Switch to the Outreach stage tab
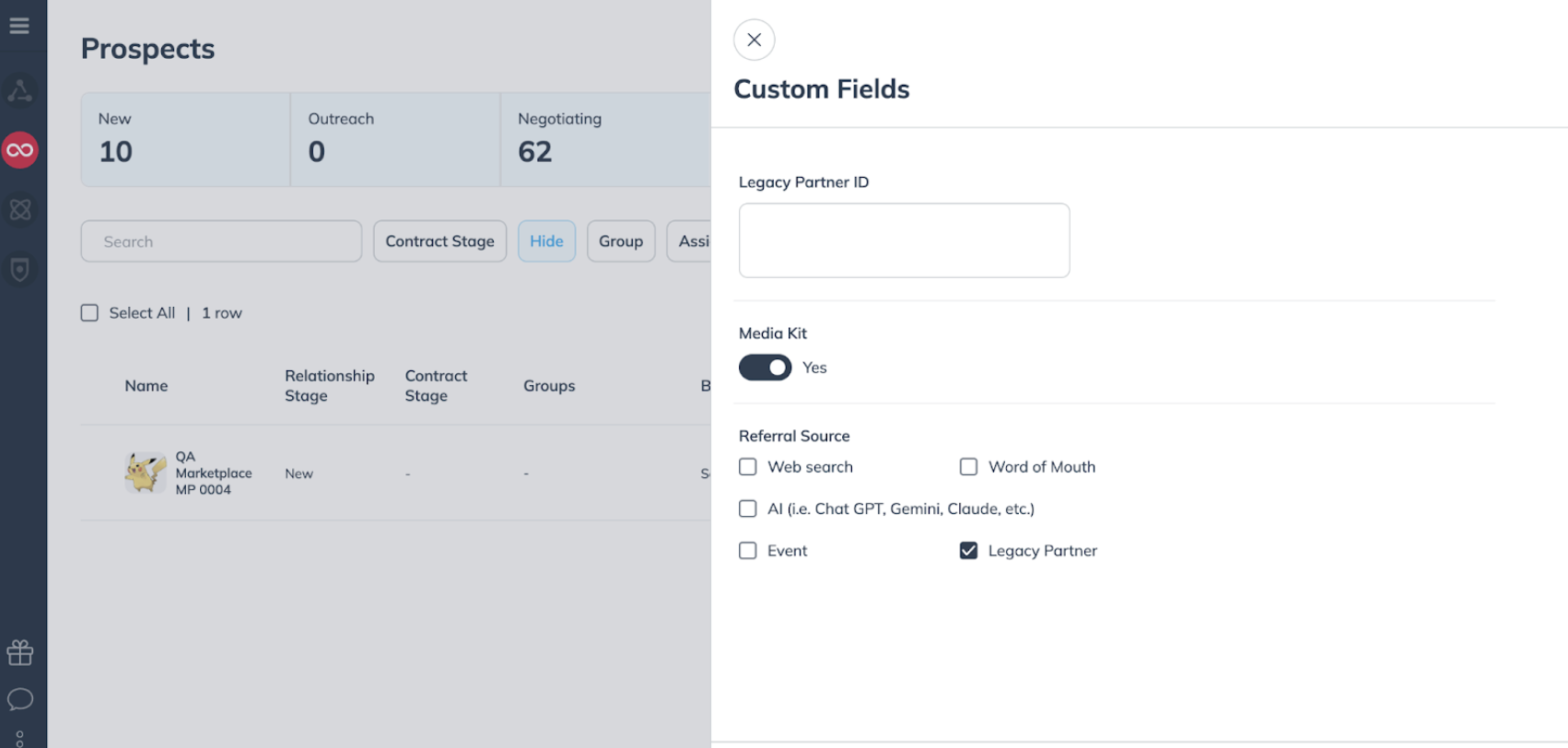The image size is (1568, 748). pos(395,139)
